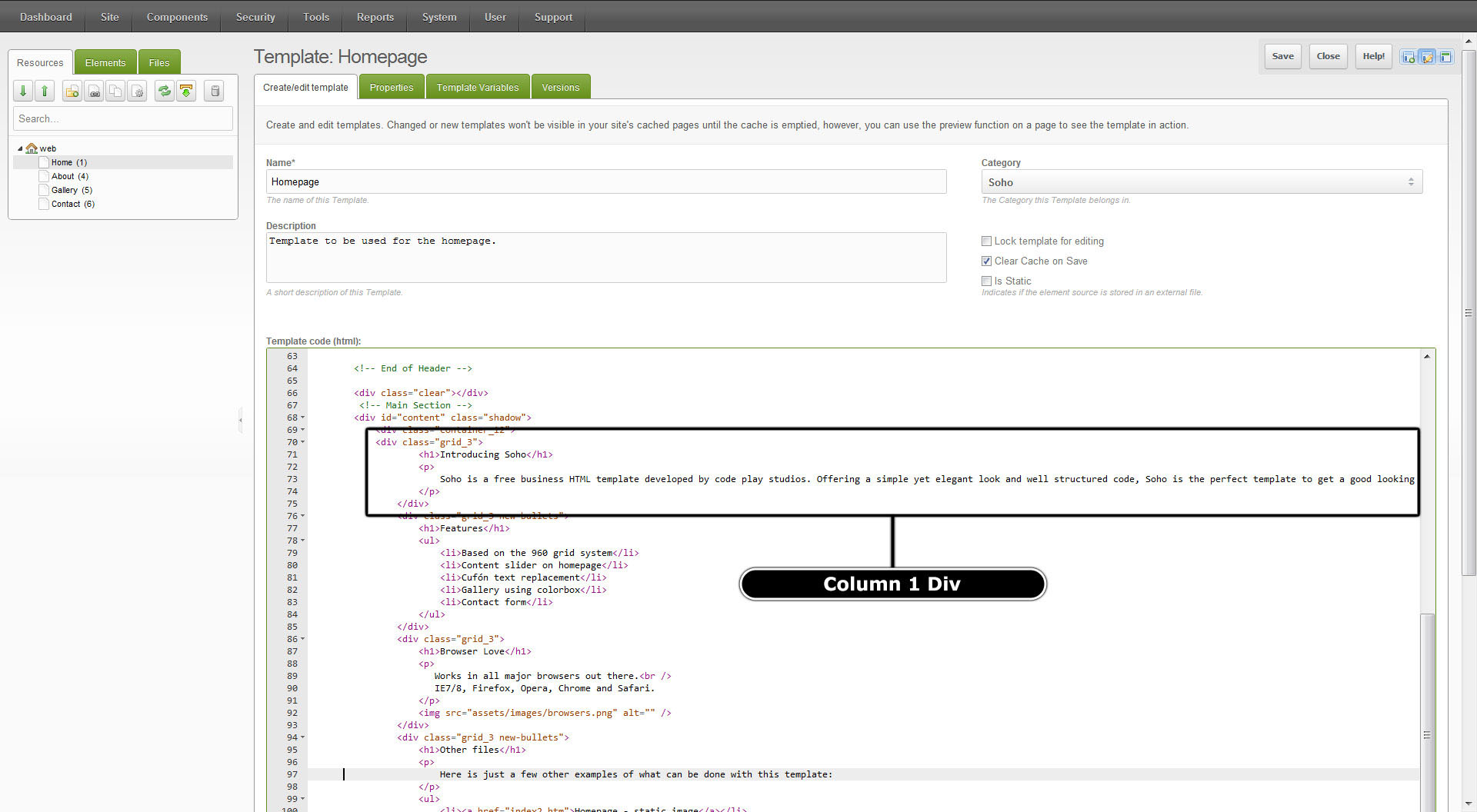Open the Tools menu
Screen dimensions: 1477x812
pos(316,17)
